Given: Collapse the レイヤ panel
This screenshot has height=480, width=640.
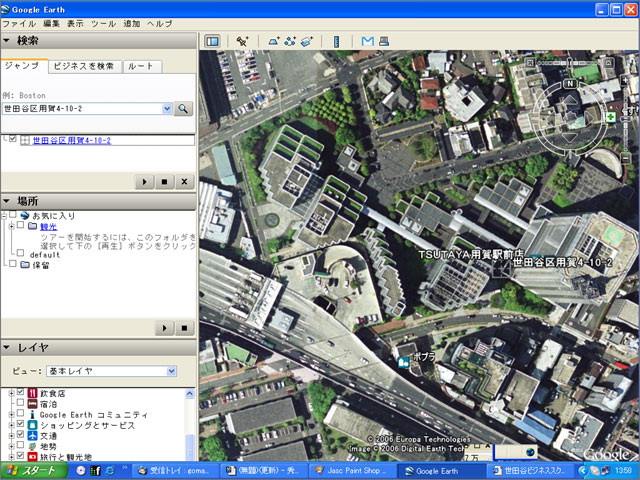Looking at the screenshot, I should 7,347.
